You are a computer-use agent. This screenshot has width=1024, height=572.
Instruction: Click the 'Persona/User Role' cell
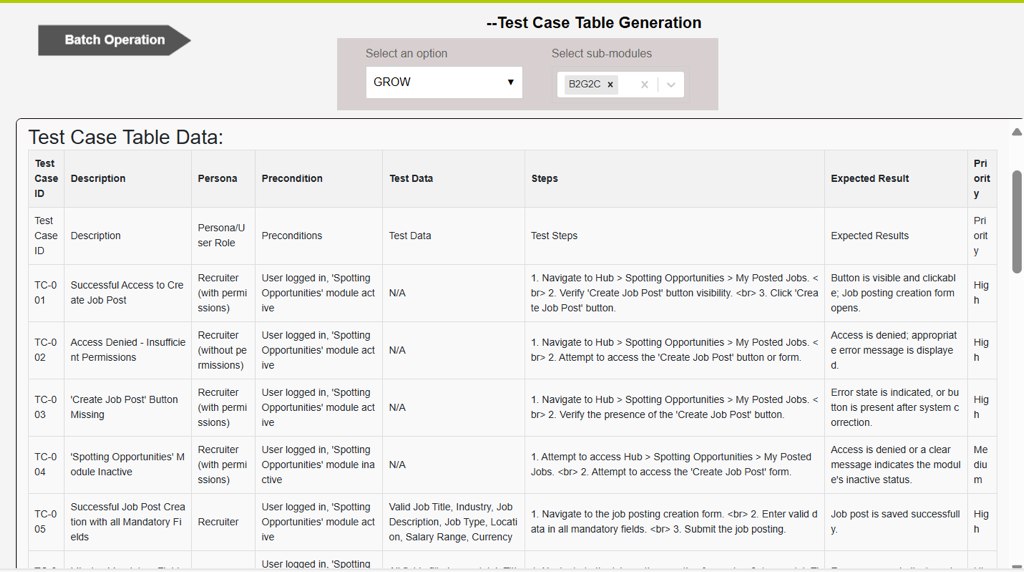pyautogui.click(x=221, y=235)
